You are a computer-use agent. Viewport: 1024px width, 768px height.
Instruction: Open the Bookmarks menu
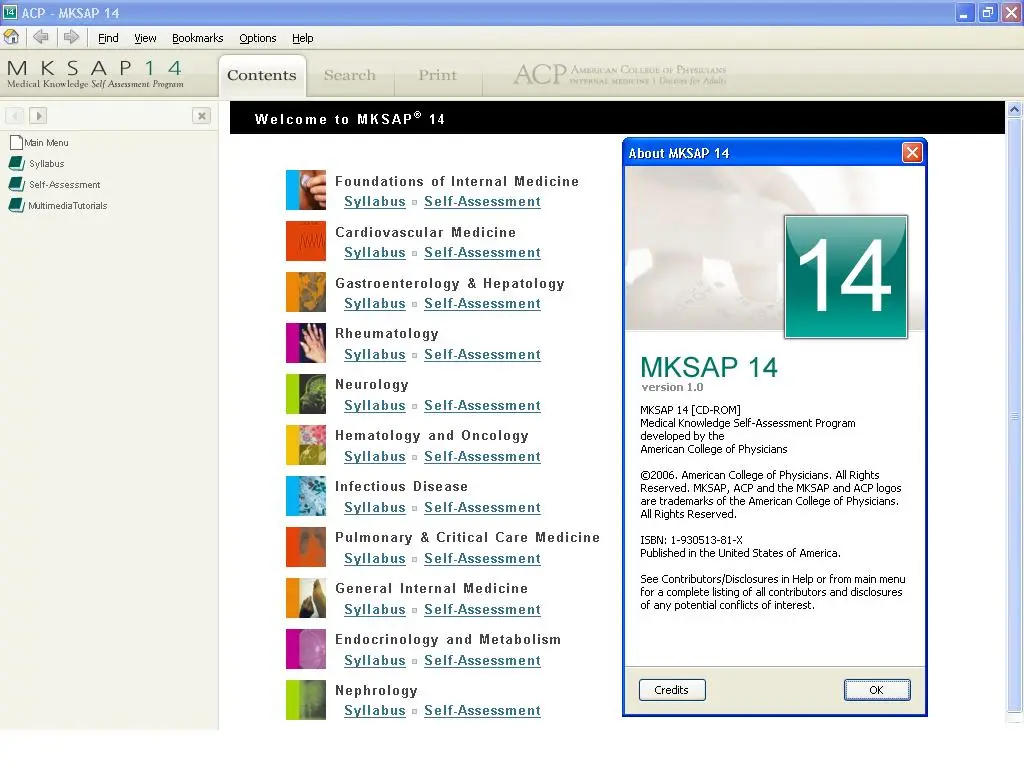(x=197, y=38)
